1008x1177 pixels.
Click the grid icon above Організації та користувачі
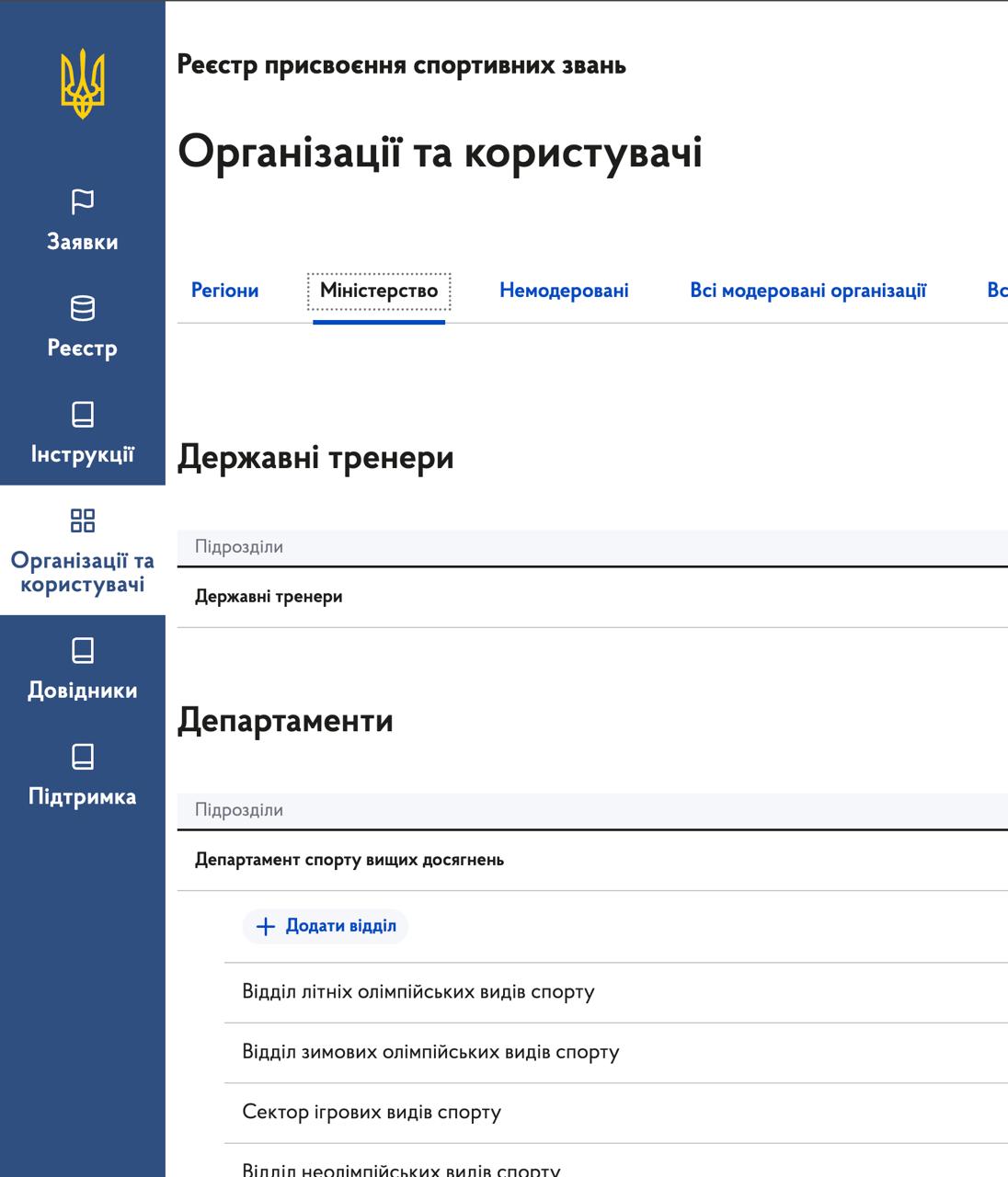(85, 520)
